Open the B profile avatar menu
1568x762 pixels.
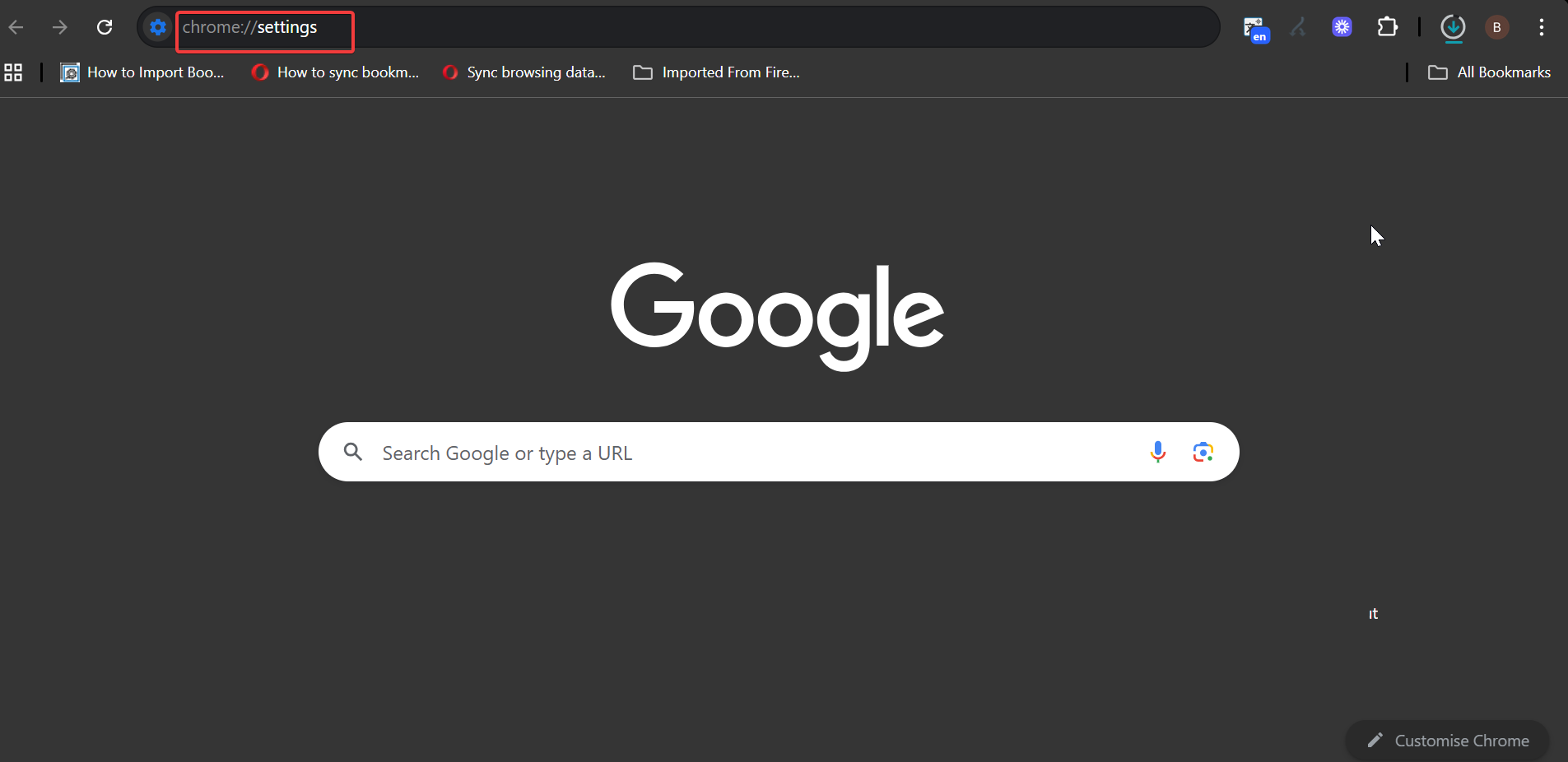[1497, 27]
